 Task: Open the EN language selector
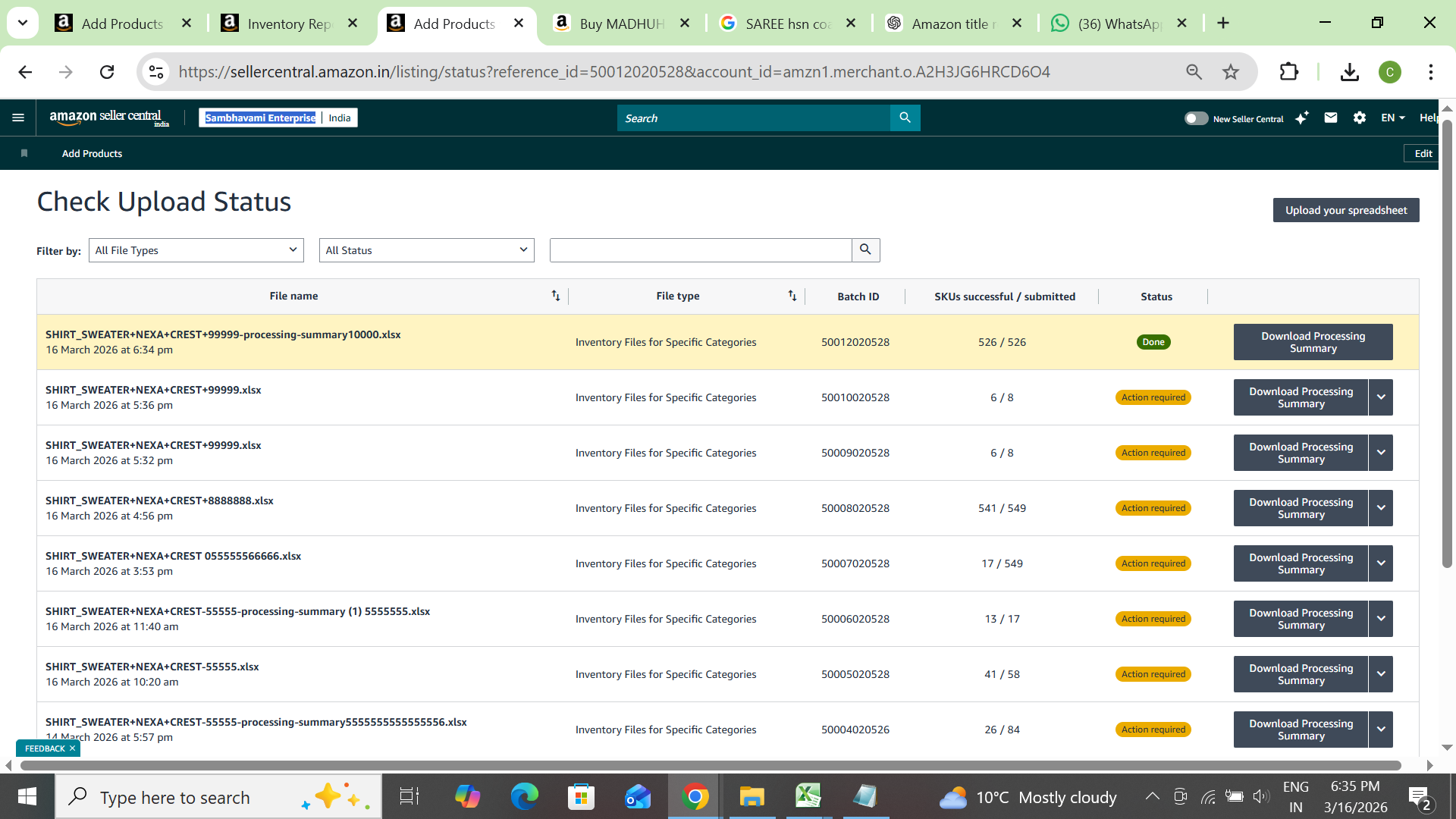click(1393, 118)
